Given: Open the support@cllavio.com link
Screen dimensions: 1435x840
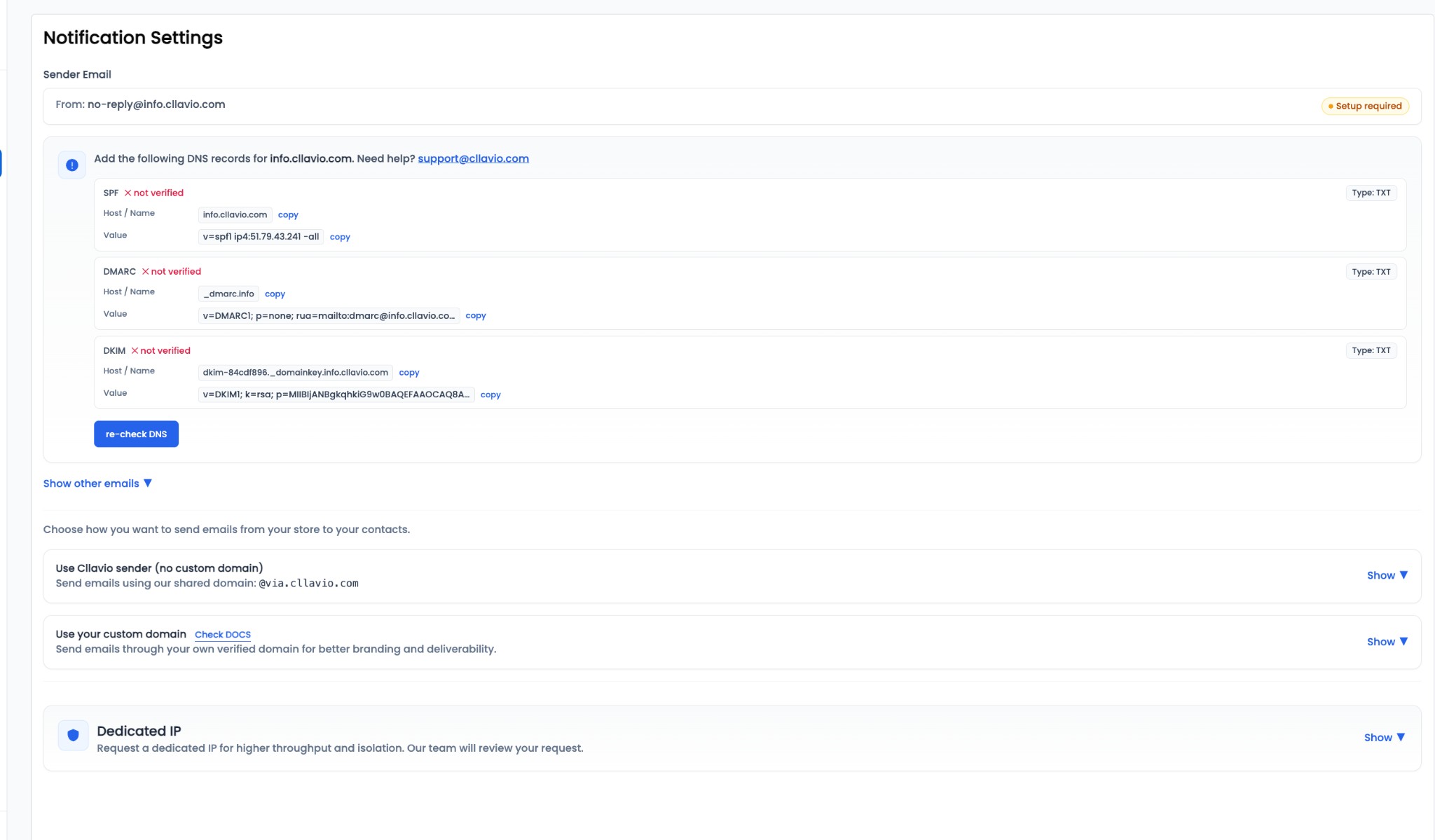Looking at the screenshot, I should 473,158.
